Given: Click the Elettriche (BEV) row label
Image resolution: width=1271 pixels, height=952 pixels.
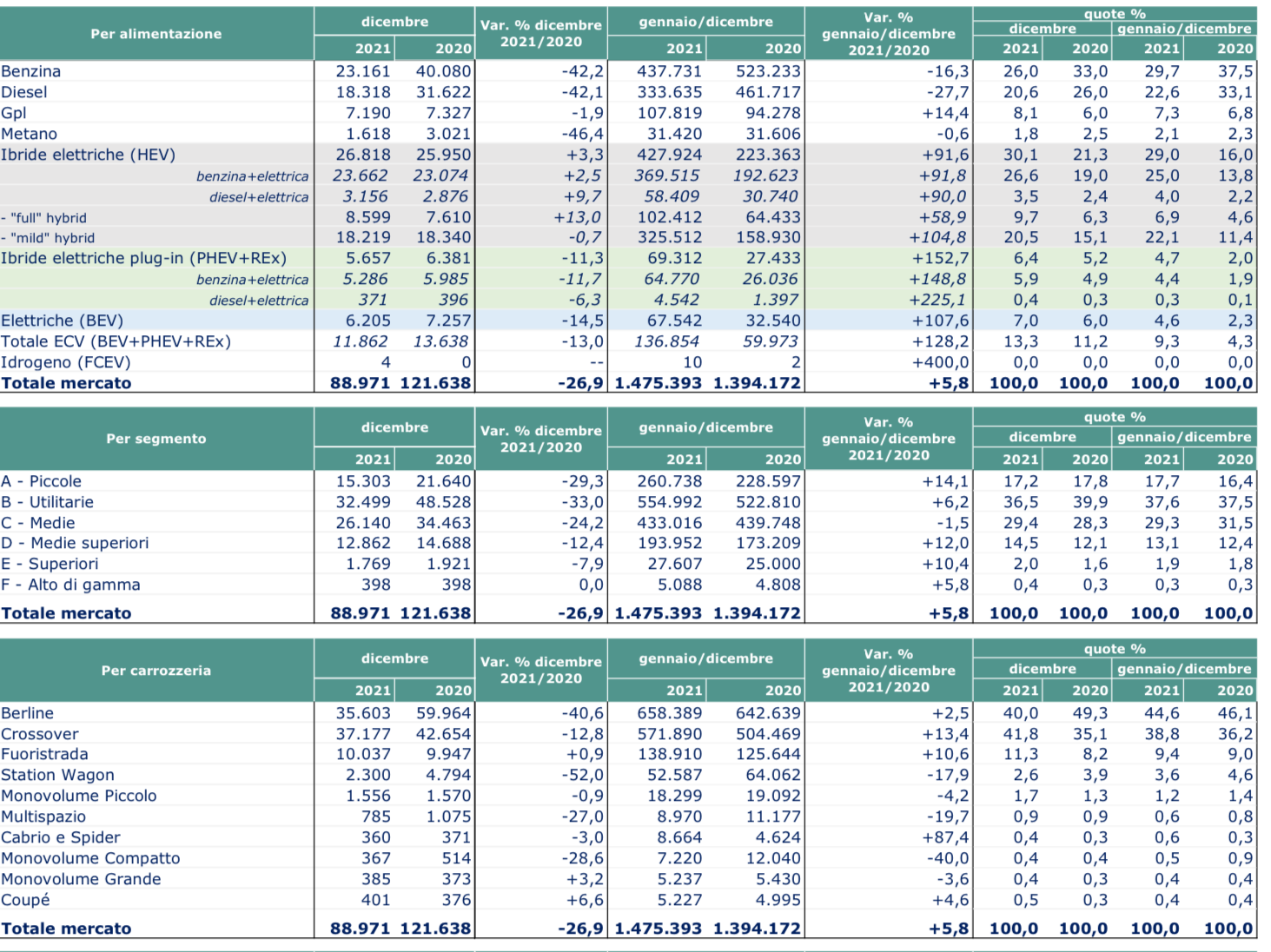Looking at the screenshot, I should pyautogui.click(x=63, y=321).
